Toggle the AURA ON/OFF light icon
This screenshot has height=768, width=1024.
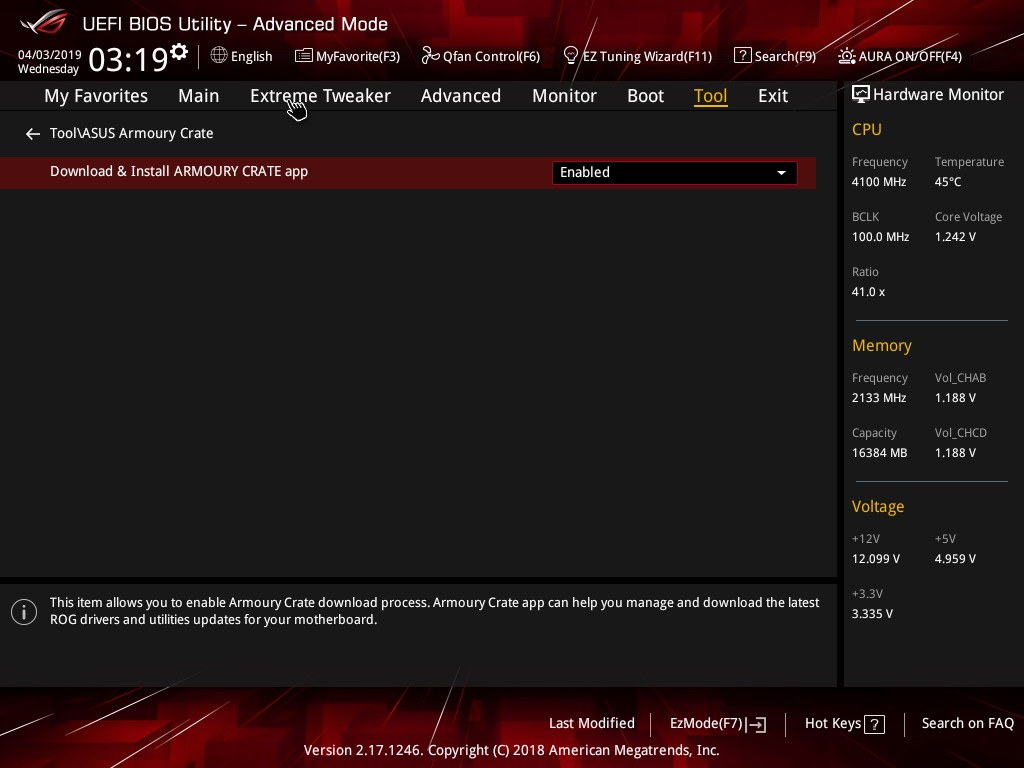click(846, 56)
